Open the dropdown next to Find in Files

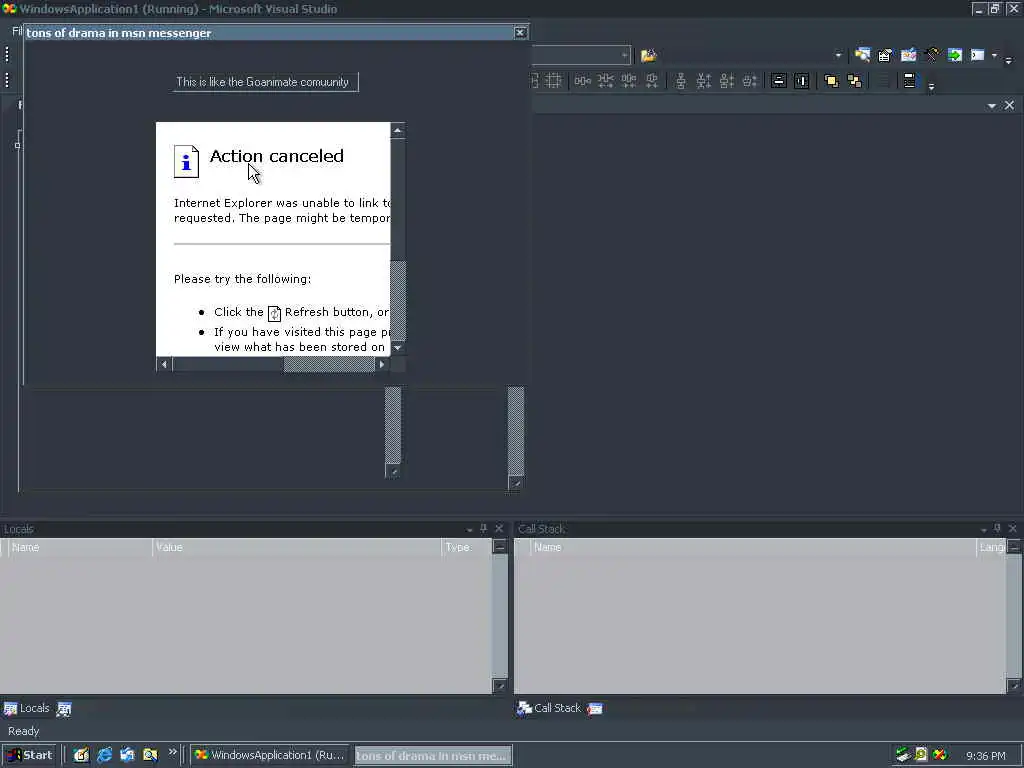(x=839, y=56)
